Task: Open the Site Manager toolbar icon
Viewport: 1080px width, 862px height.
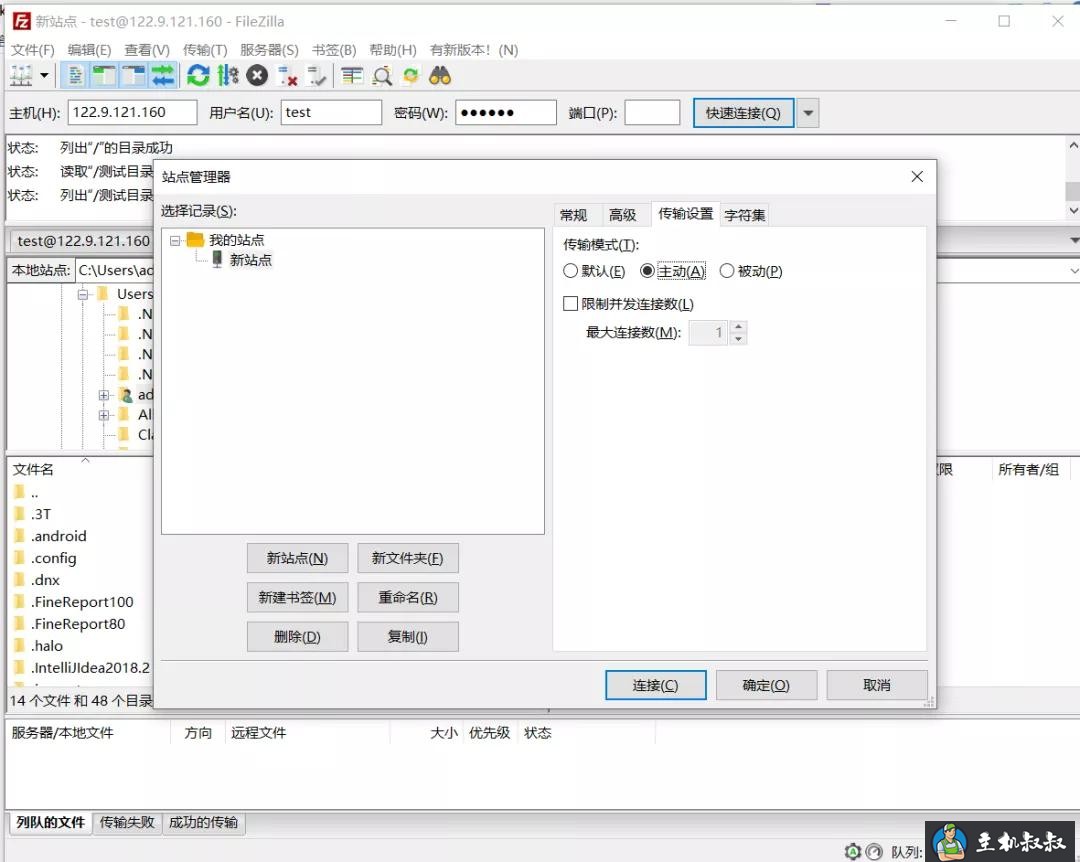Action: click(x=21, y=75)
